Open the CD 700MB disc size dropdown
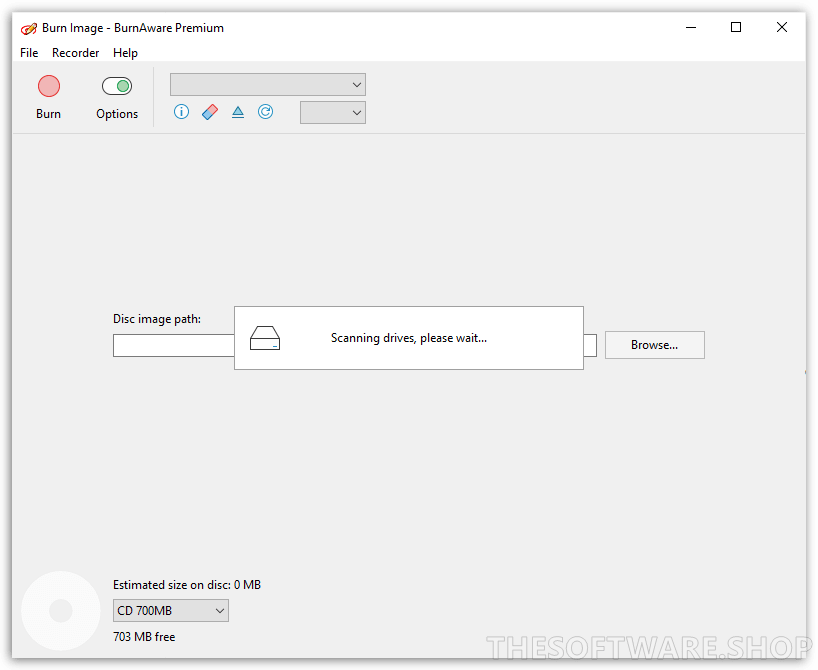Image resolution: width=818 pixels, height=670 pixels. [x=171, y=610]
